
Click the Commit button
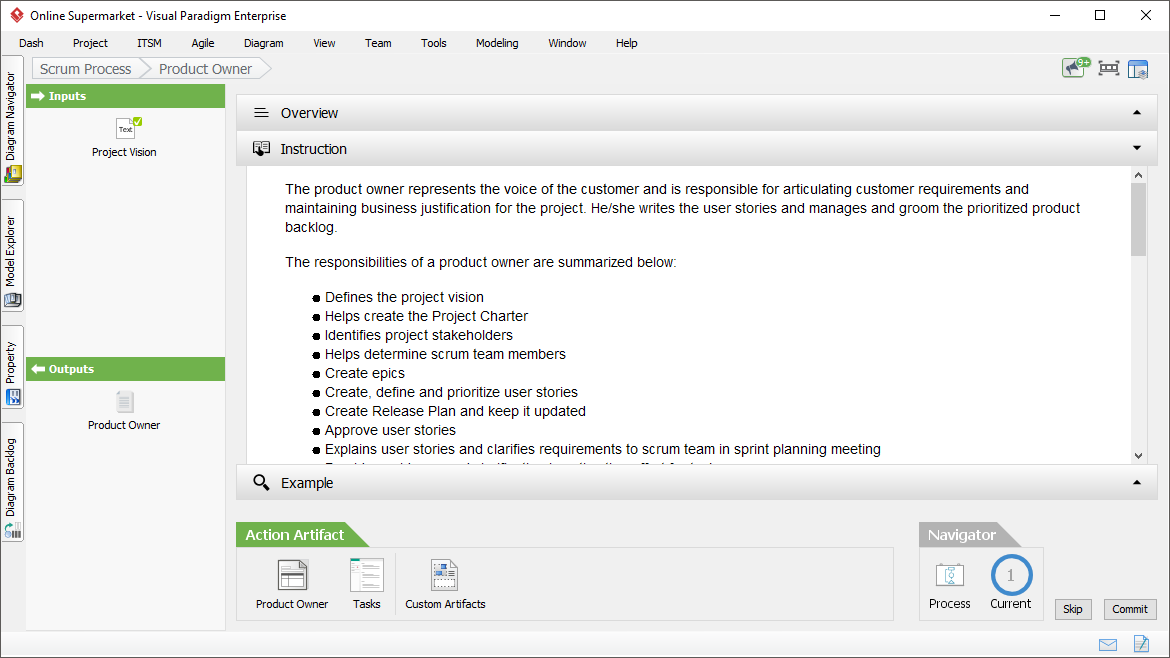tap(1130, 609)
